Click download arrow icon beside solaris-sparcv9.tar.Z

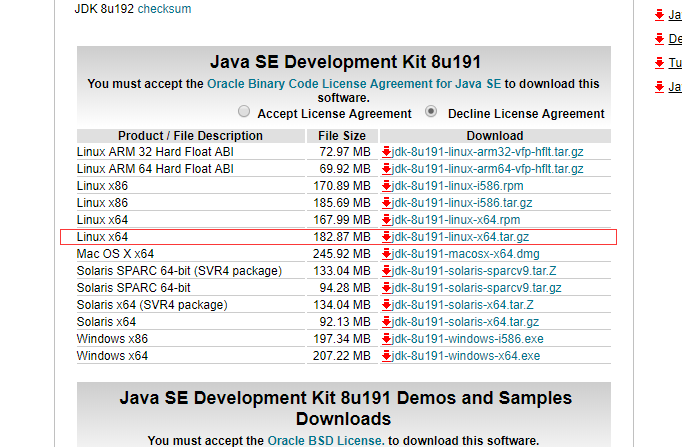tap(386, 270)
